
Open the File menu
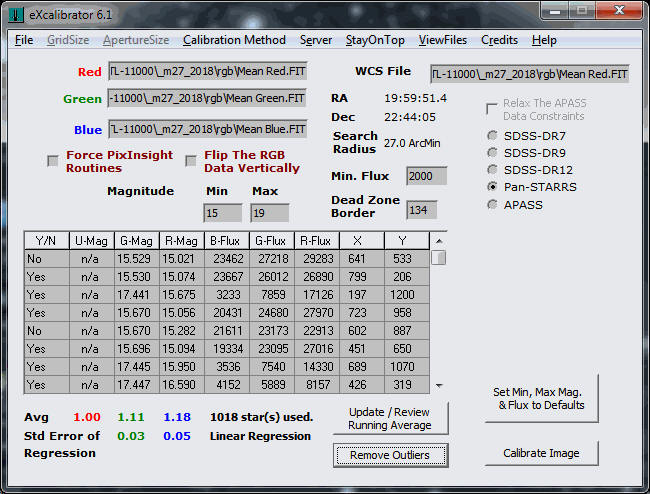pos(24,40)
